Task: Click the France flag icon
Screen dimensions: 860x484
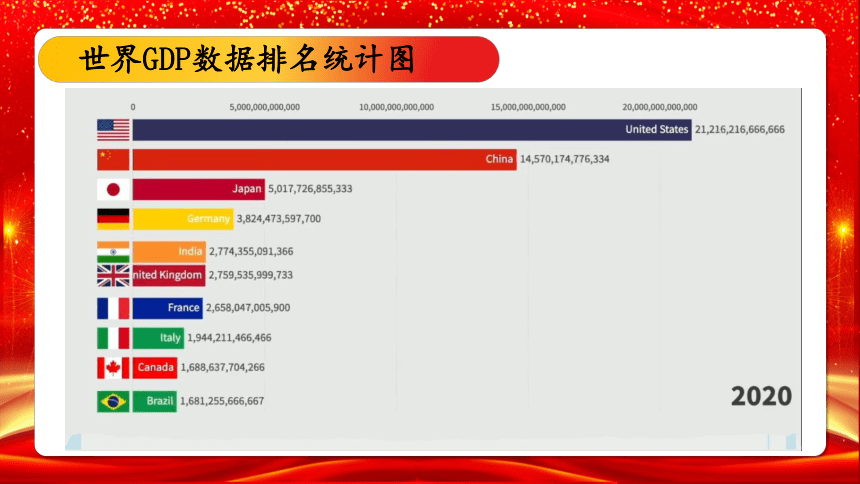Action: (114, 308)
